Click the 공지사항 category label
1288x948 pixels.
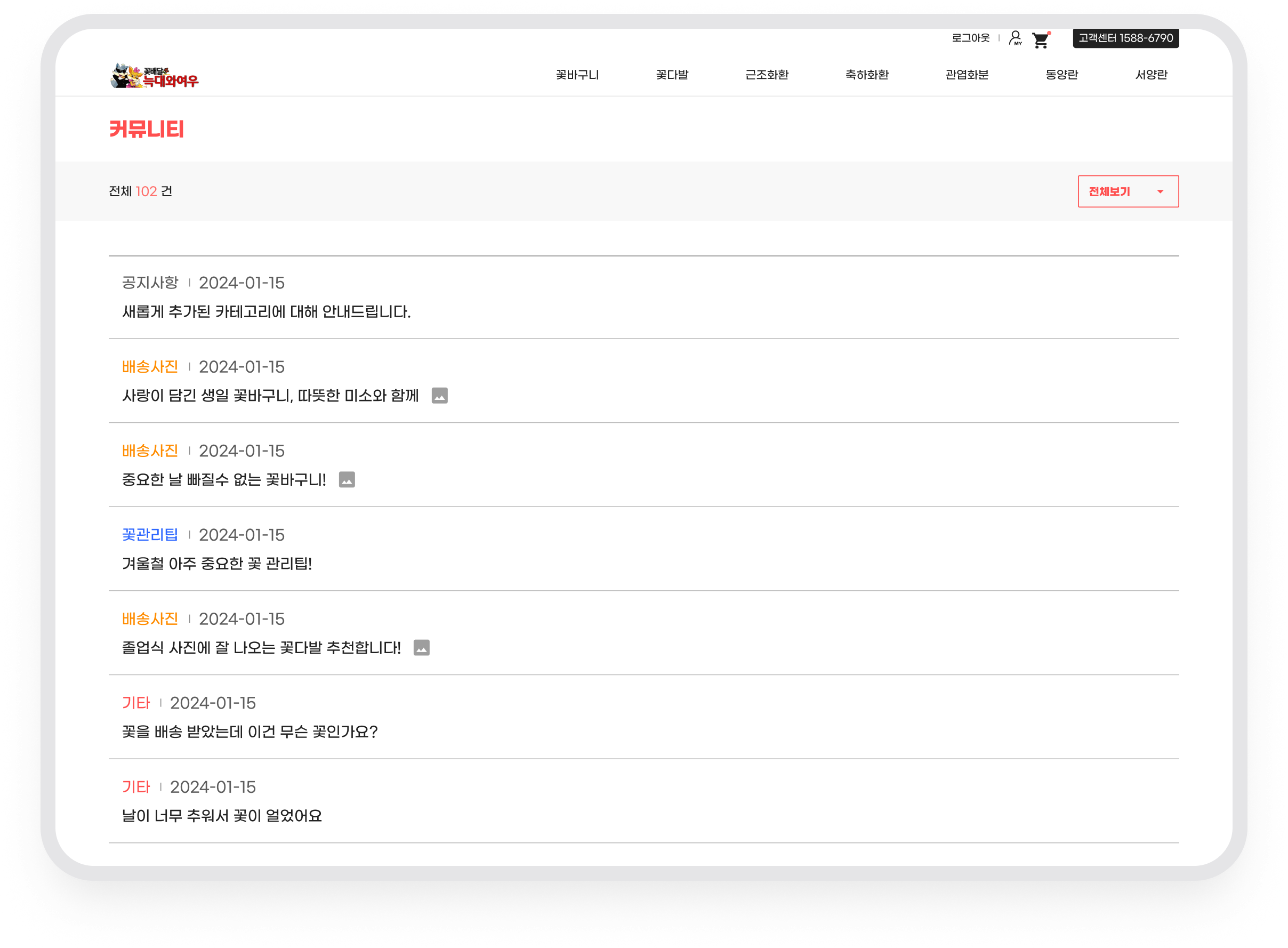(x=150, y=283)
